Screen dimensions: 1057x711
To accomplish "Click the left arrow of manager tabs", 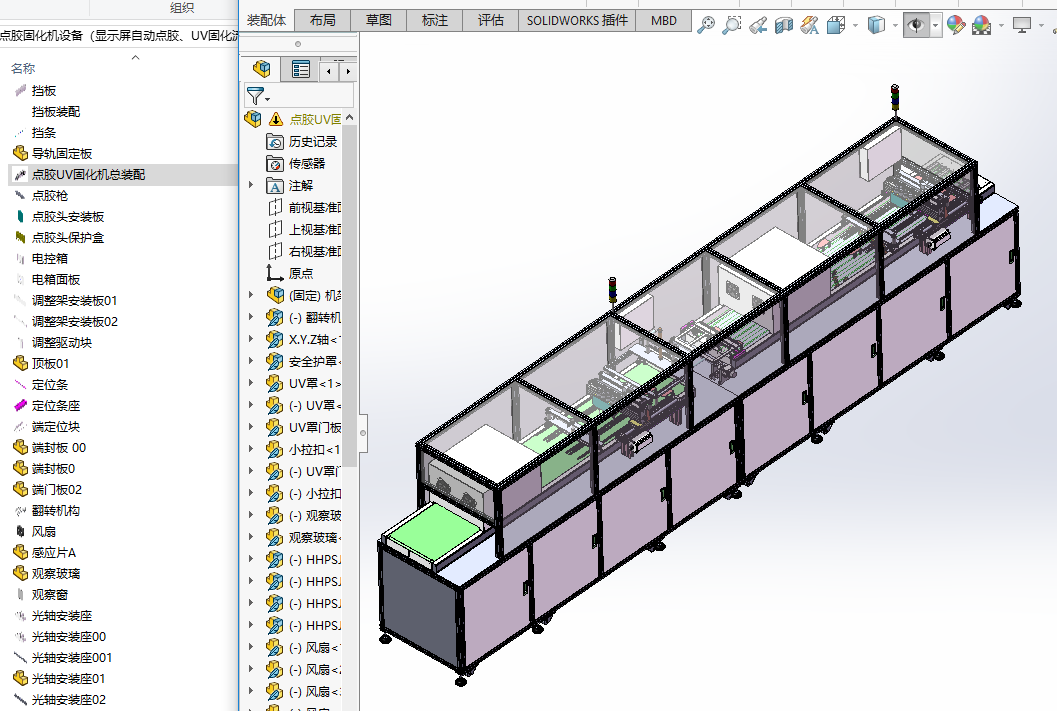I will (x=329, y=71).
